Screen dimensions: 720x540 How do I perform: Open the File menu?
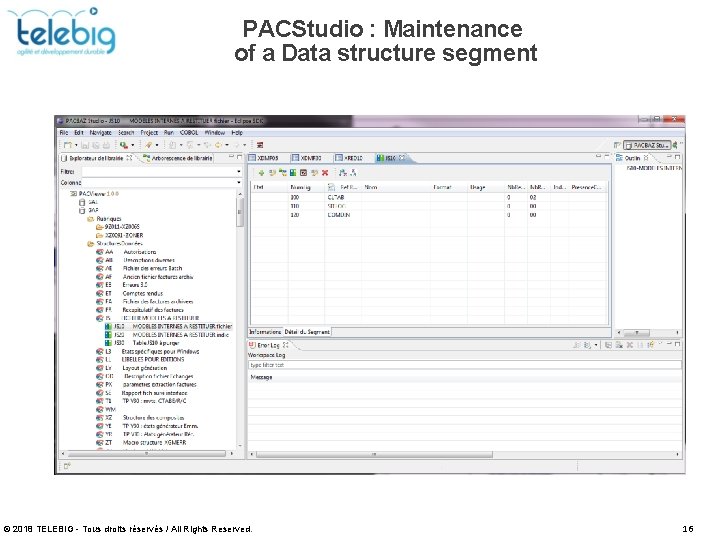point(63,133)
